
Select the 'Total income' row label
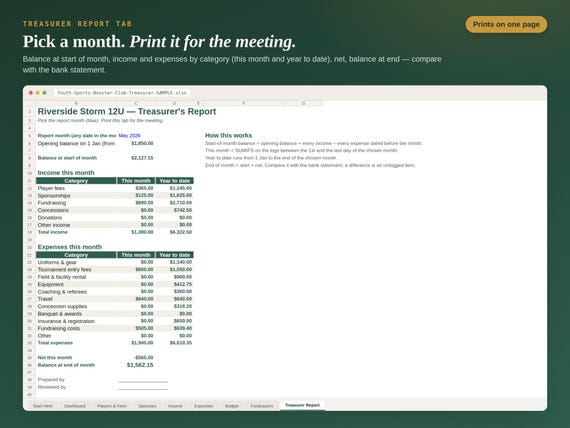tap(53, 232)
